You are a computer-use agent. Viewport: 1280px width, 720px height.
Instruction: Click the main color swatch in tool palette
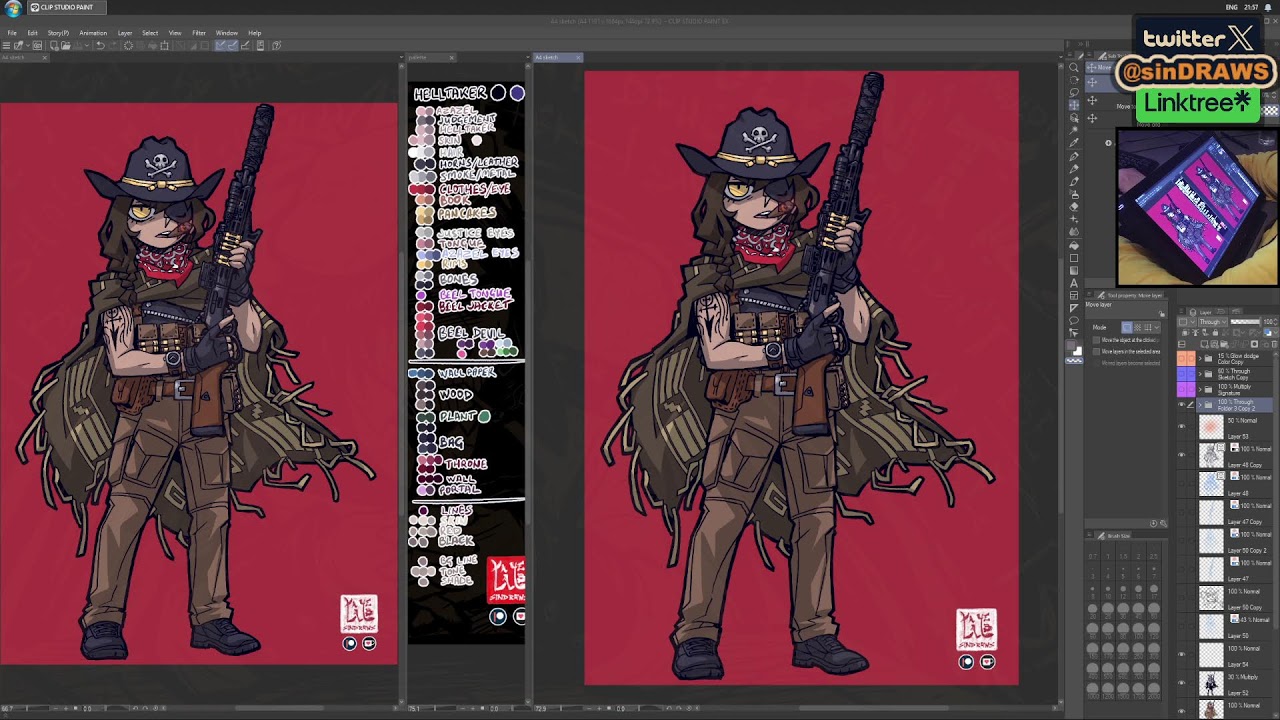[1070, 346]
